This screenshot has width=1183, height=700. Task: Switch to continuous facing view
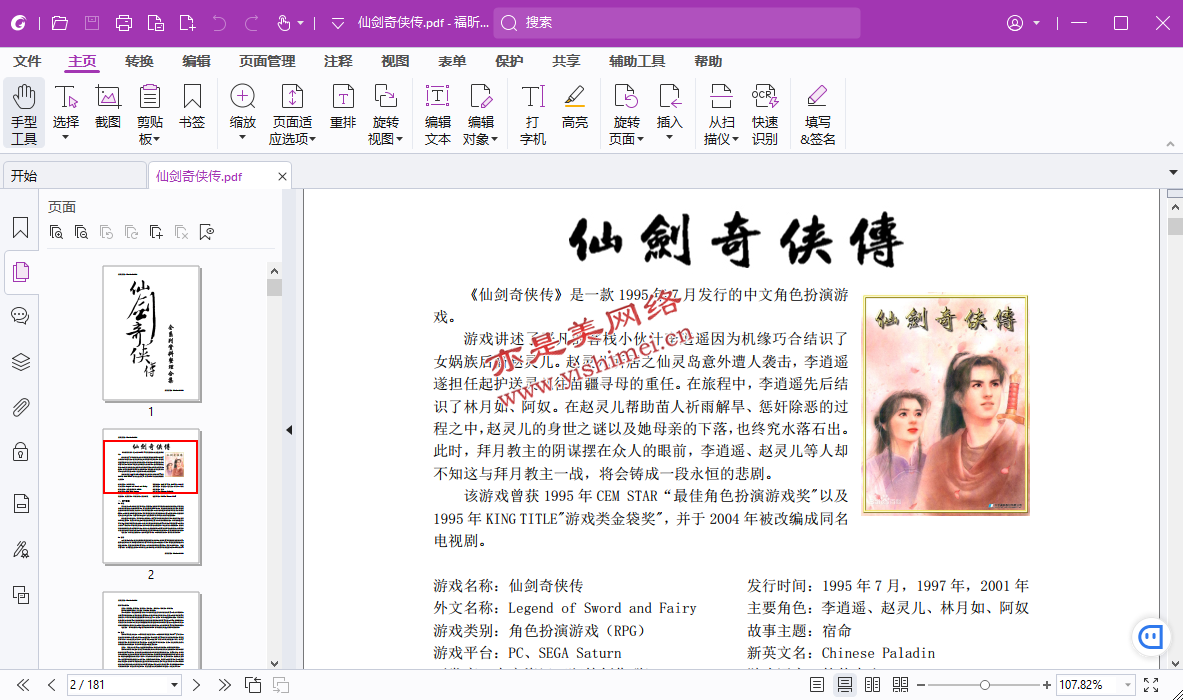tap(900, 685)
